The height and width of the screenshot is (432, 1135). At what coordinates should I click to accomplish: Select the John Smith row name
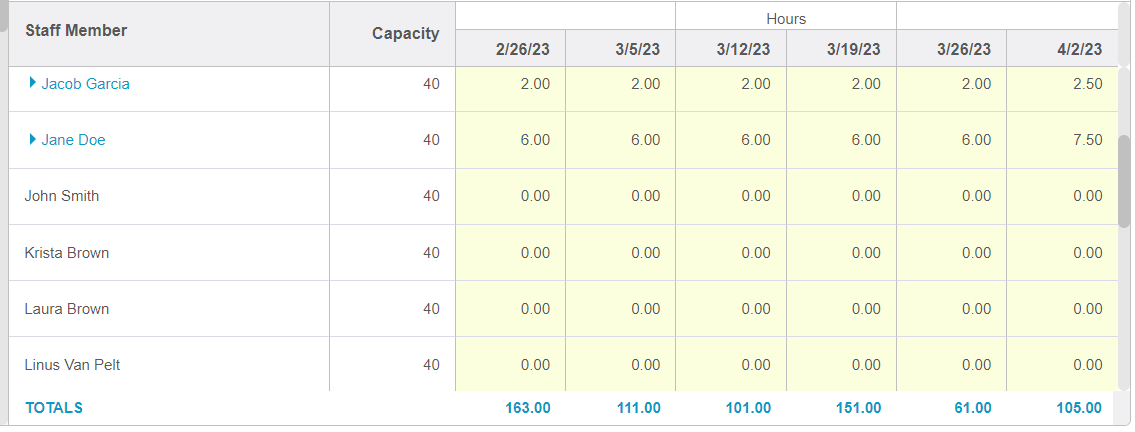(62, 196)
